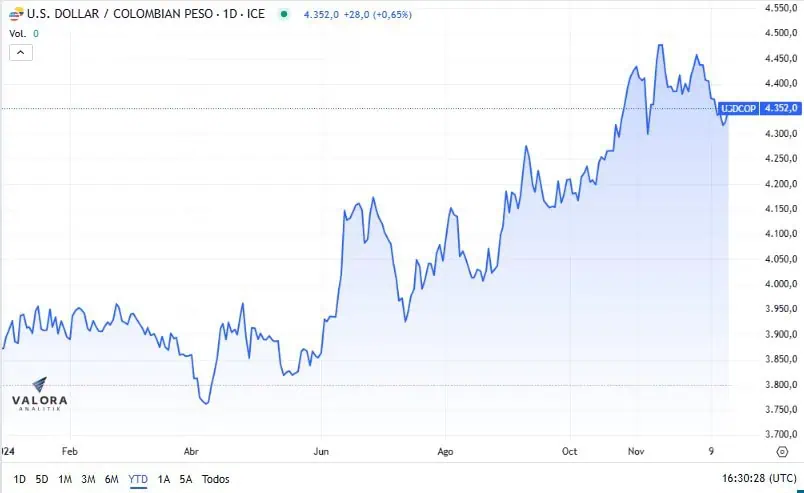This screenshot has height=493, width=804.
Task: Click the 3.700,0 price axis label
Action: tap(781, 435)
